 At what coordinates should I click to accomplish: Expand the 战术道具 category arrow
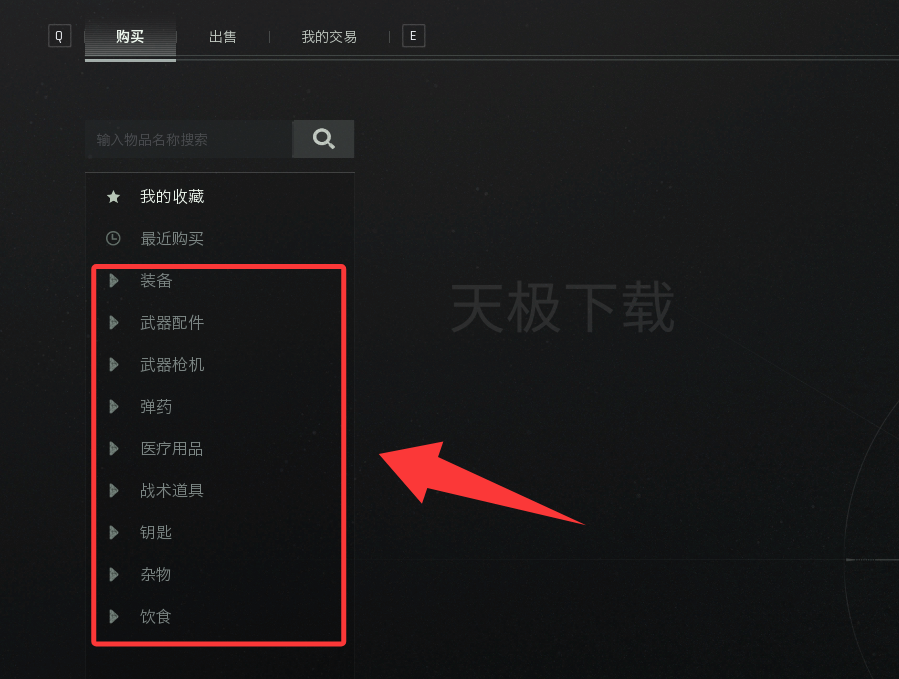(x=114, y=490)
